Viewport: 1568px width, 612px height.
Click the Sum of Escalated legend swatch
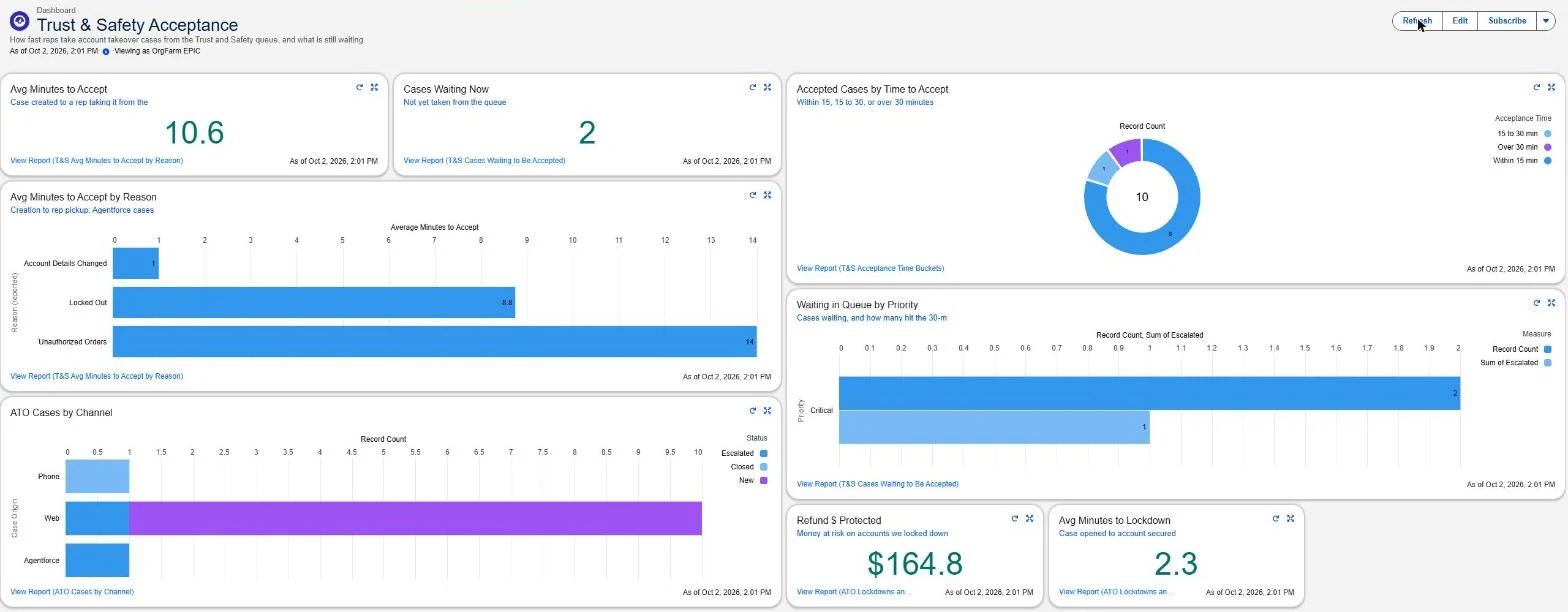pos(1548,363)
